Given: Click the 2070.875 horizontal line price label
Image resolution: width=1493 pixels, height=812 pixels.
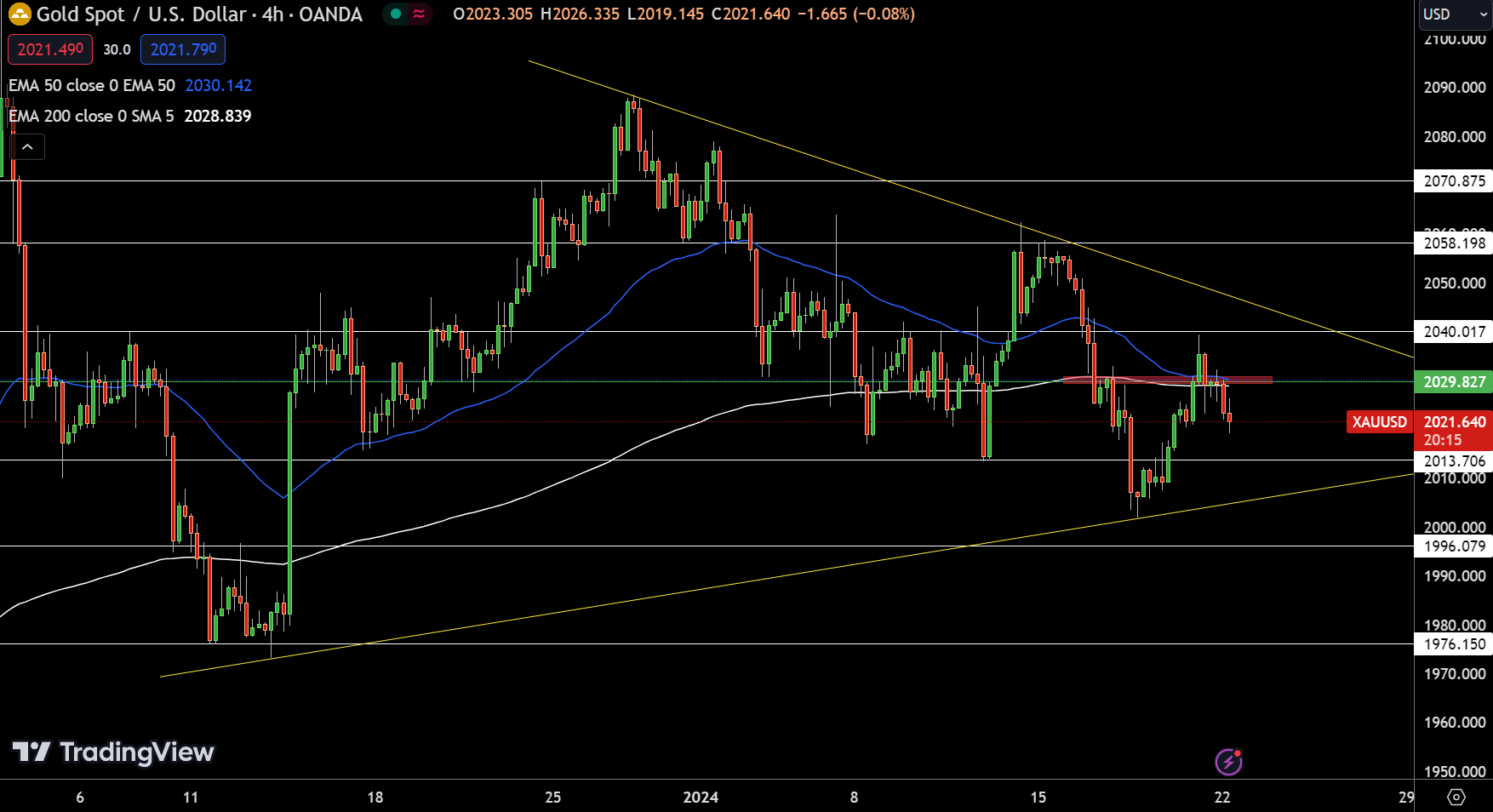Looking at the screenshot, I should [1454, 180].
